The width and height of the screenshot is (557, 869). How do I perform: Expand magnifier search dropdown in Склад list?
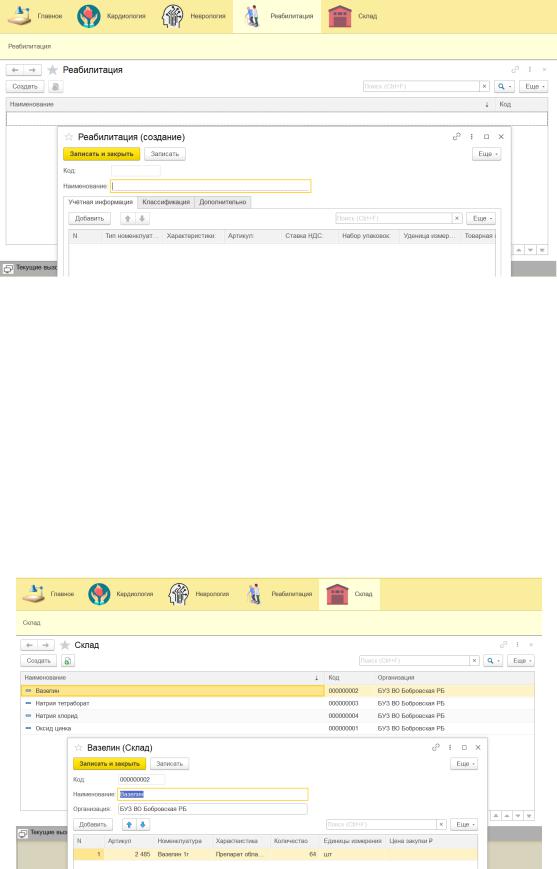tap(493, 661)
